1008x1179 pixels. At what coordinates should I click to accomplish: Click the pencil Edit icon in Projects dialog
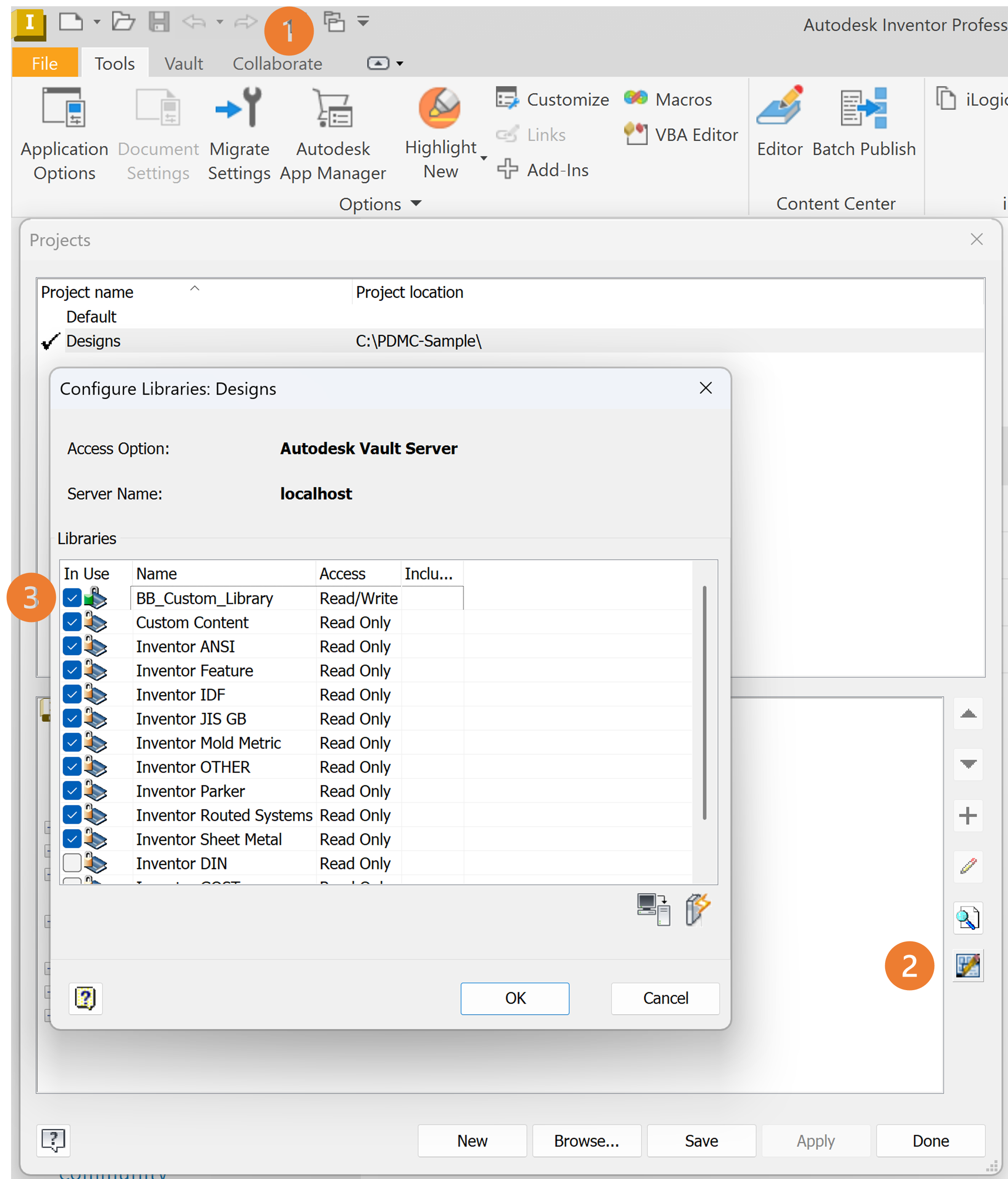tap(968, 867)
